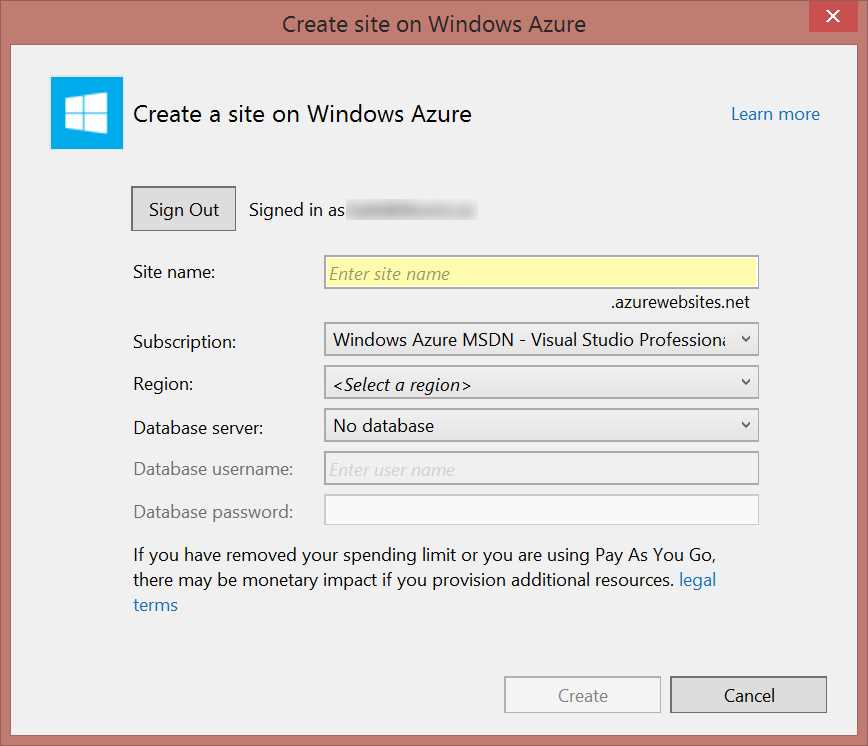Click the dialog title Create site on Windows Azure
This screenshot has width=868, height=746.
pyautogui.click(x=434, y=23)
